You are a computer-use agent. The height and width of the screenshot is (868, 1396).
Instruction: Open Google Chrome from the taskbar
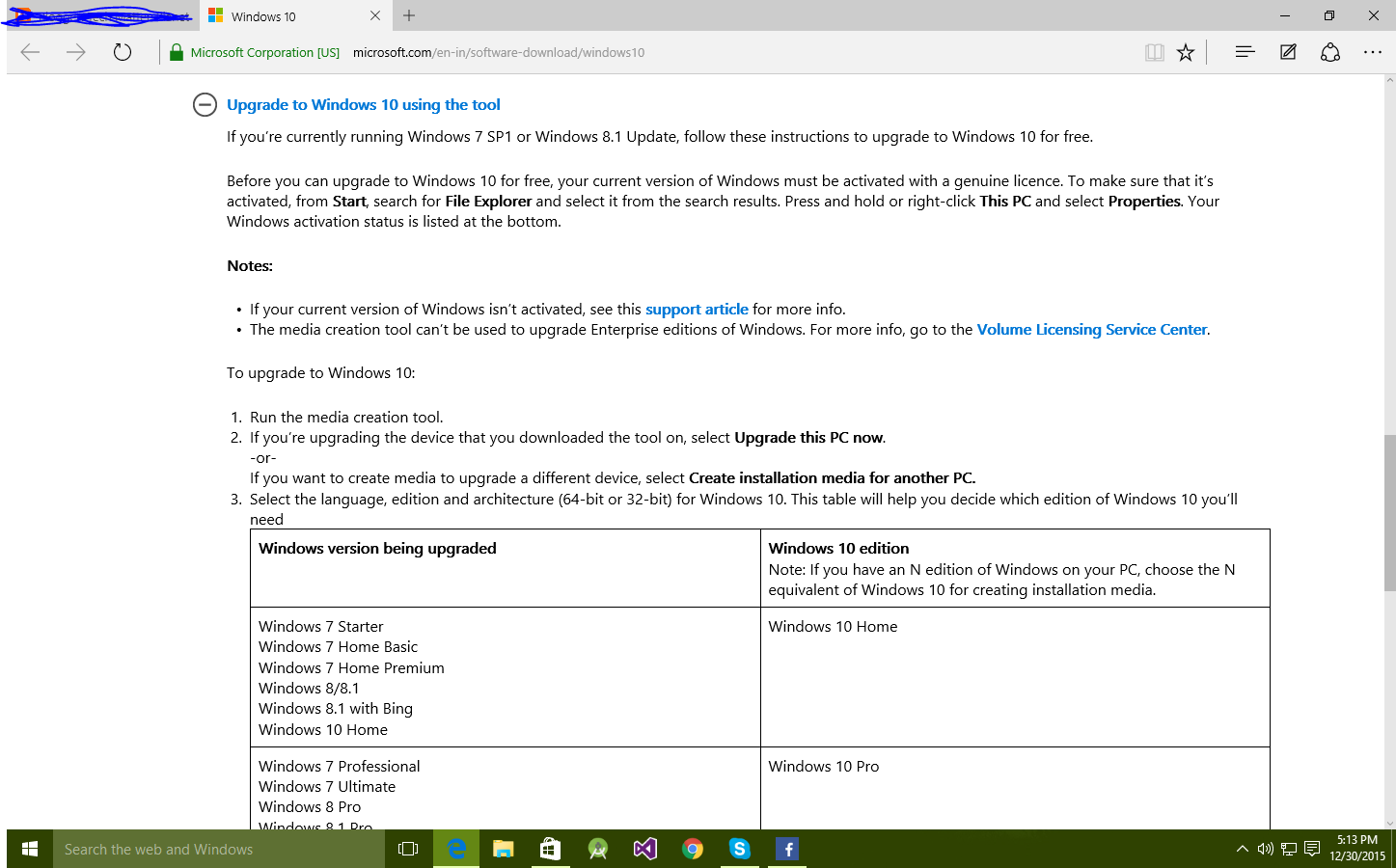point(693,849)
